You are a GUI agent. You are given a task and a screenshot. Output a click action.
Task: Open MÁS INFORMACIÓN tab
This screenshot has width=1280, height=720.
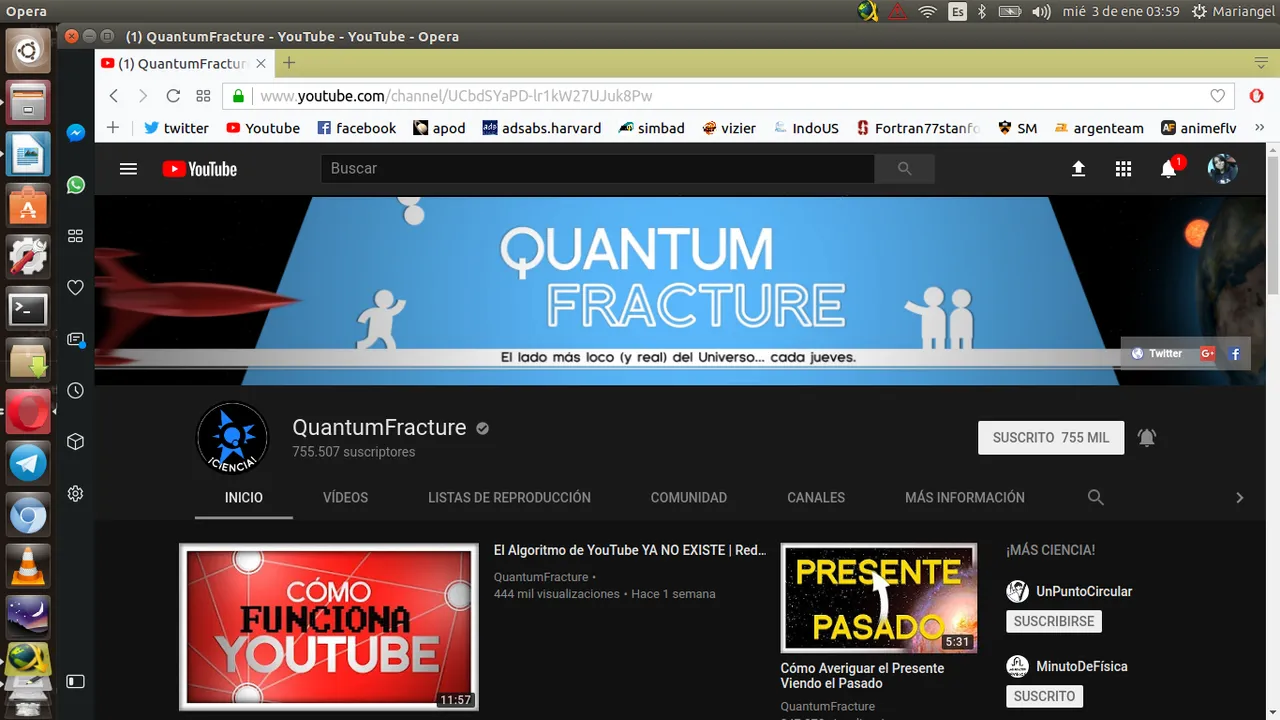965,497
